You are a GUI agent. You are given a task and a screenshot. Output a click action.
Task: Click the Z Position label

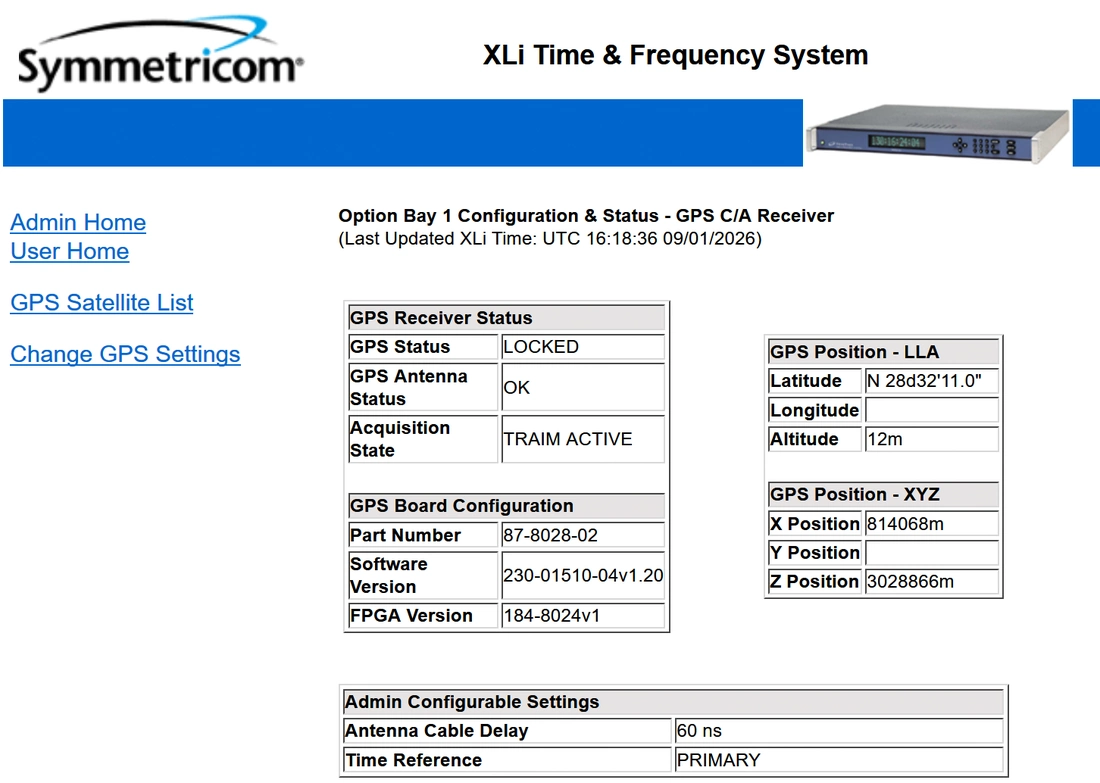click(814, 582)
